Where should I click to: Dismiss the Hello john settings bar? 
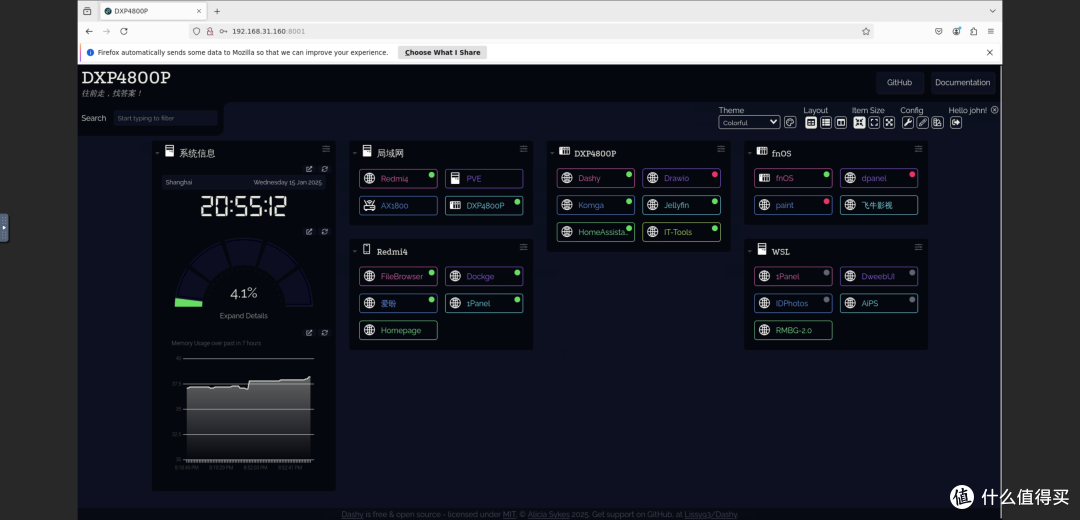point(995,110)
